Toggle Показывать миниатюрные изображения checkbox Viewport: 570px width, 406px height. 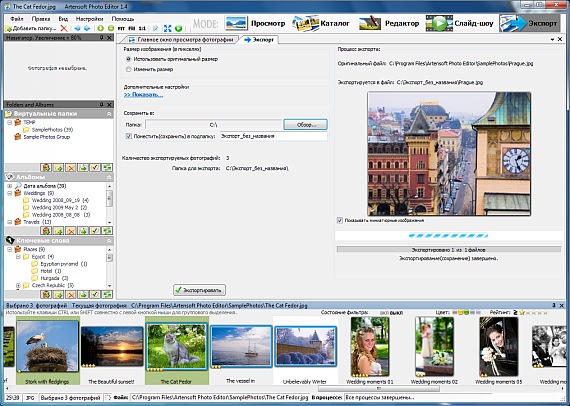pyautogui.click(x=340, y=220)
